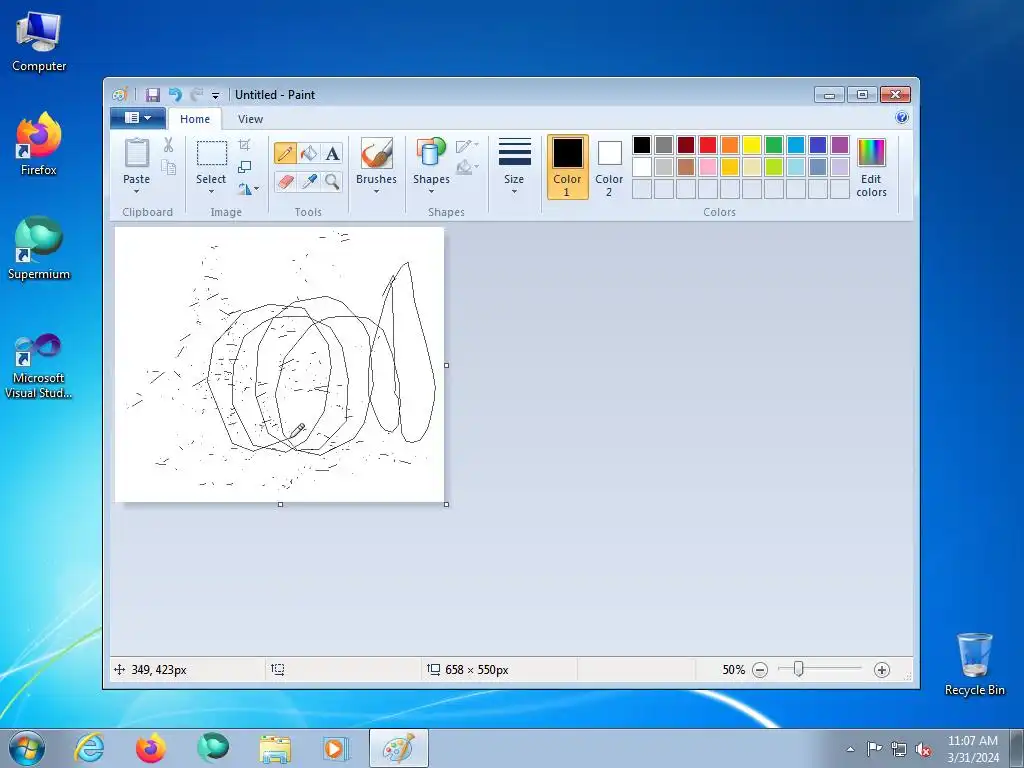Switch to the View ribbon tab
1024x768 pixels.
coord(250,119)
